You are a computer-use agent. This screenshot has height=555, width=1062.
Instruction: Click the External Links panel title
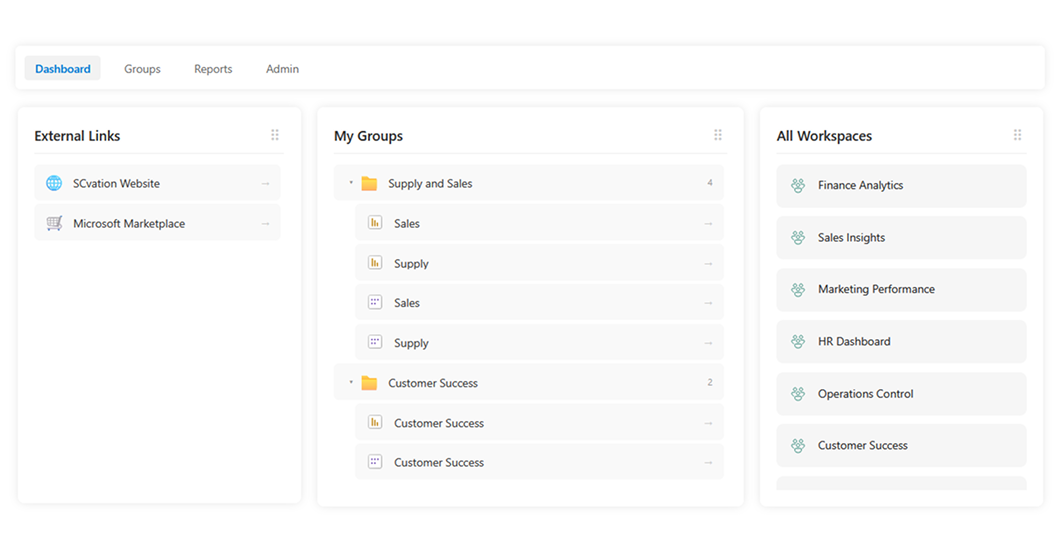point(77,136)
